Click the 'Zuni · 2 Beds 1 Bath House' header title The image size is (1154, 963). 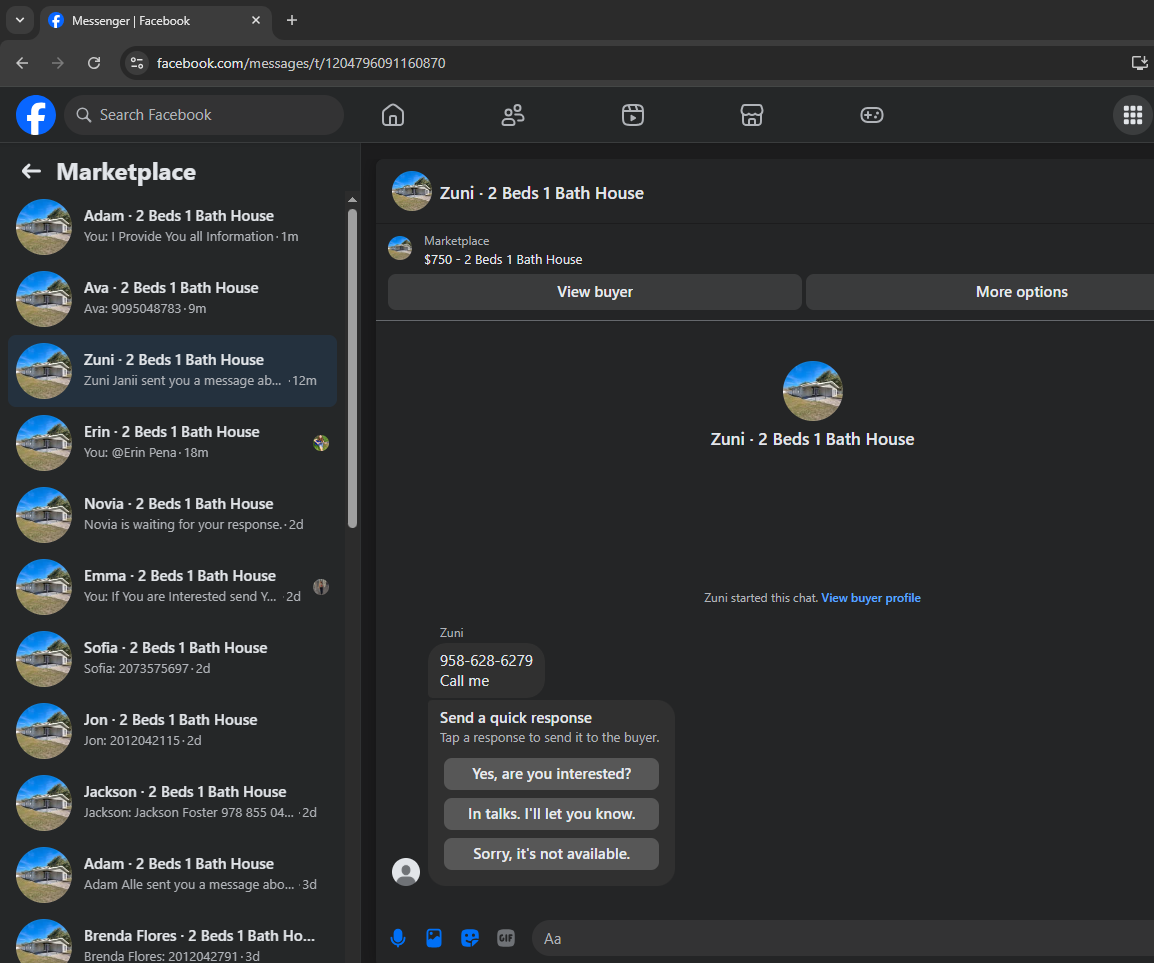tap(542, 193)
